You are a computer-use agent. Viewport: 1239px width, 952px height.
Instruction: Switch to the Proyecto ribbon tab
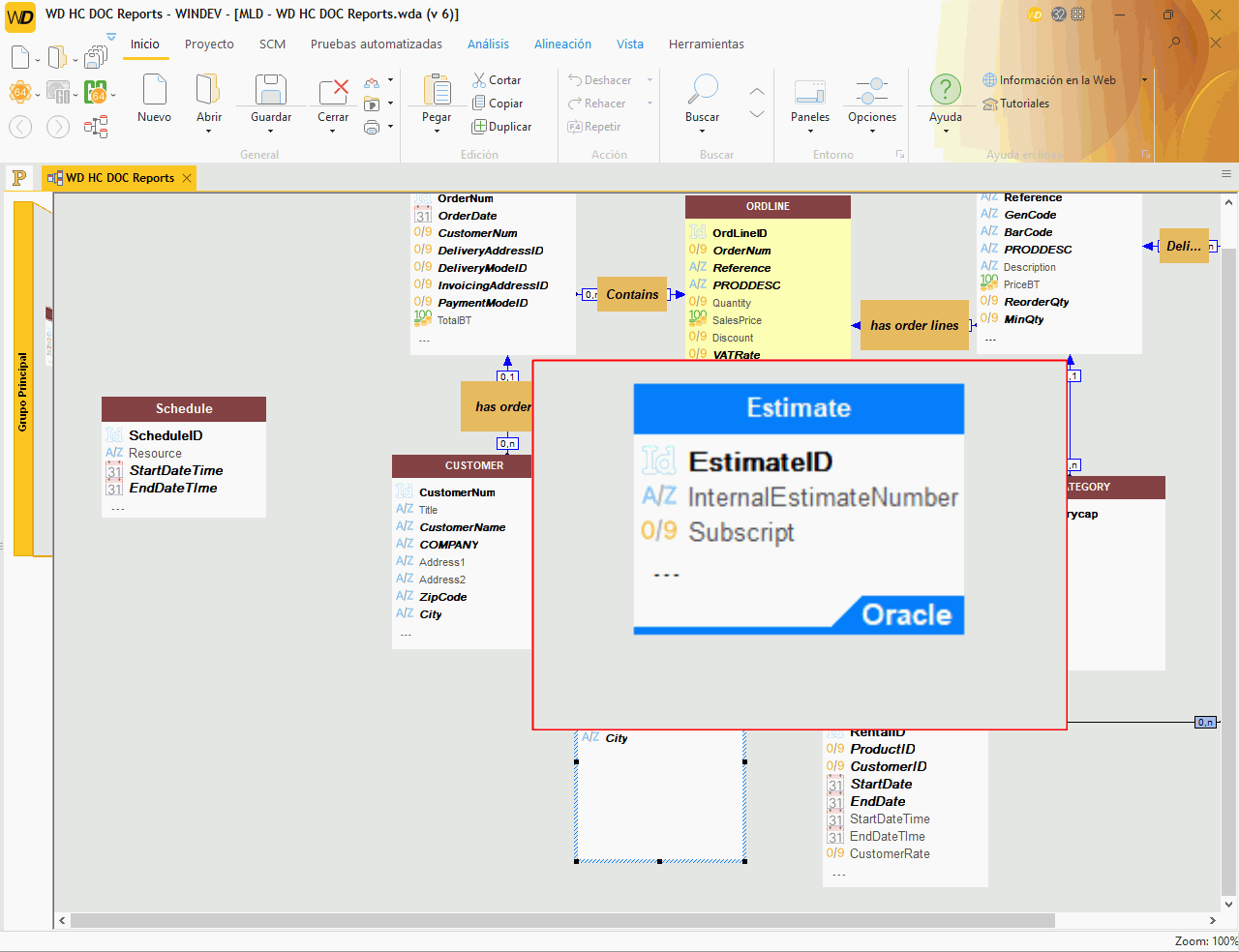tap(209, 45)
